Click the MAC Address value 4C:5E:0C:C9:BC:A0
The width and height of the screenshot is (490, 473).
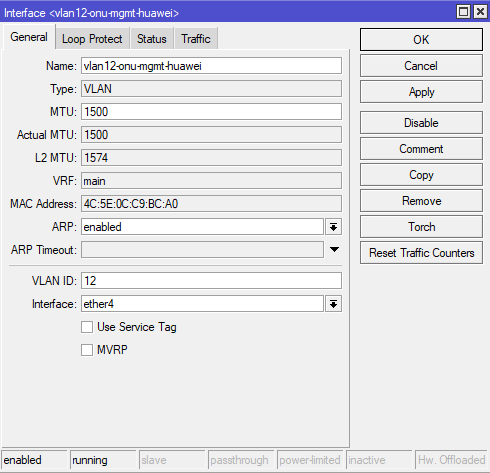(x=211, y=204)
